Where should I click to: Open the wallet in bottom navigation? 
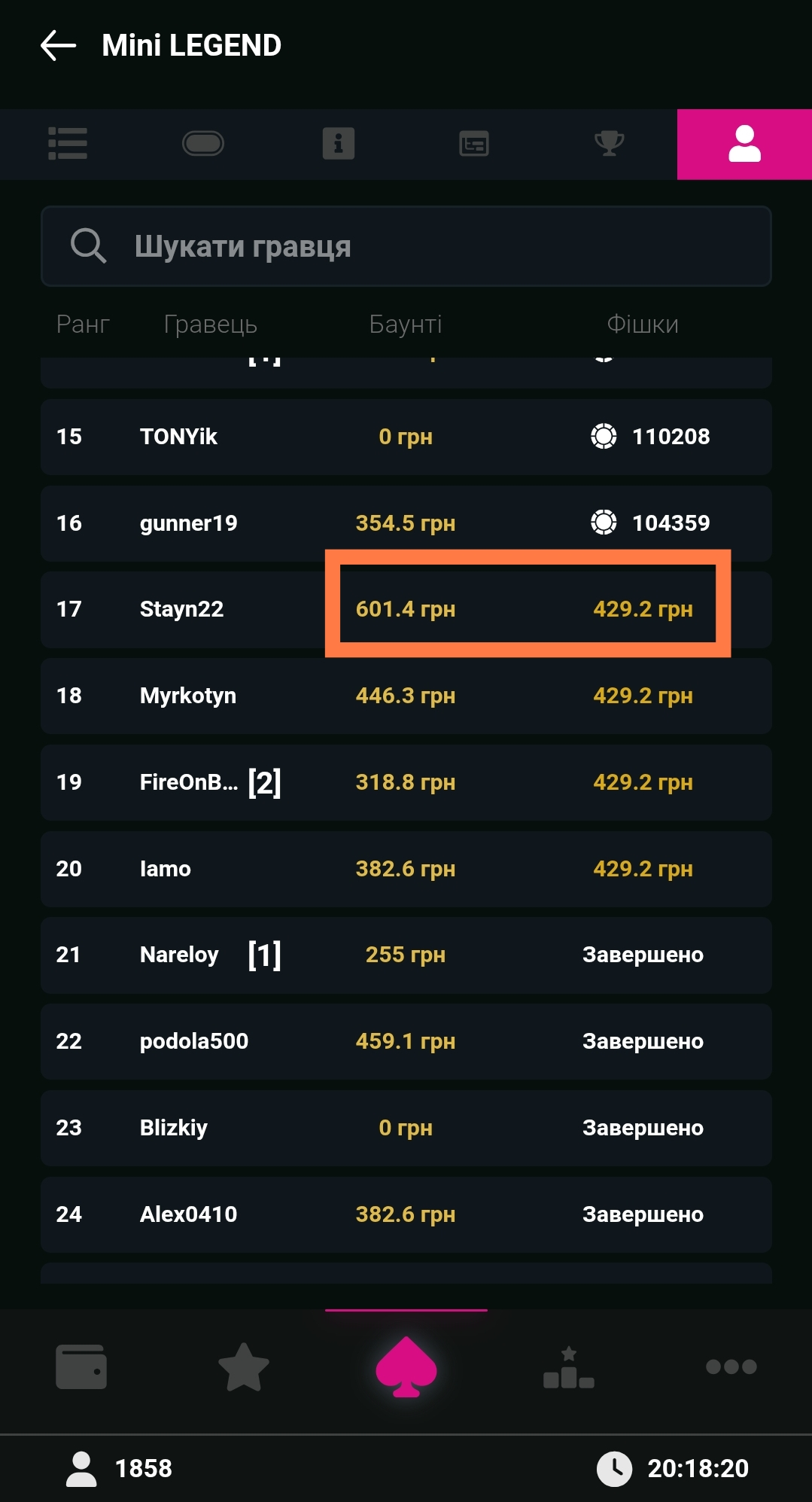click(x=81, y=1366)
